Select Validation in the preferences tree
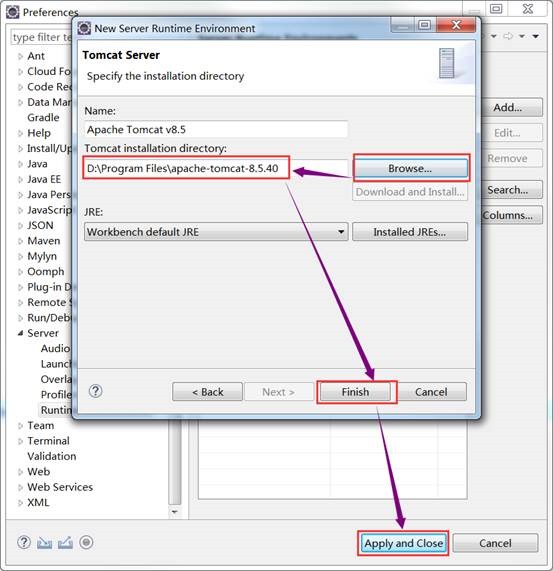 point(52,456)
